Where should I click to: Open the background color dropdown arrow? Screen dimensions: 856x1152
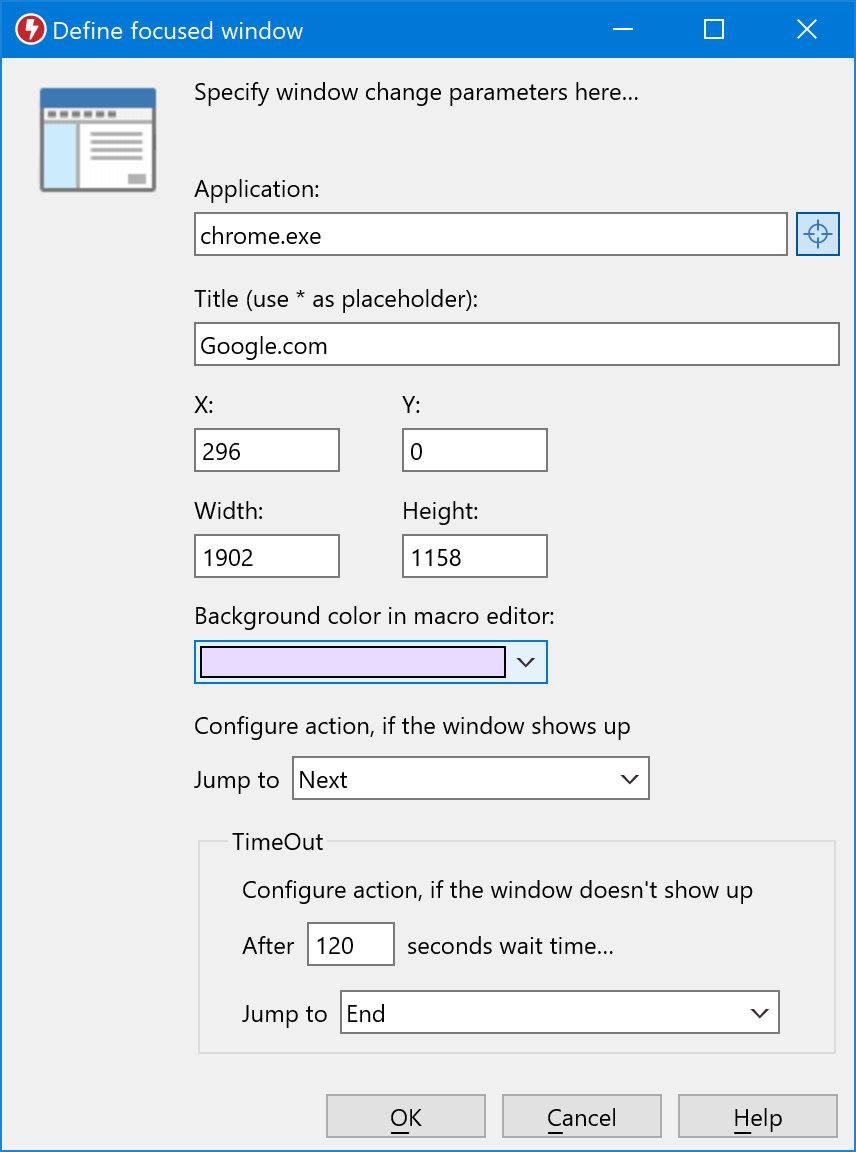pyautogui.click(x=527, y=662)
